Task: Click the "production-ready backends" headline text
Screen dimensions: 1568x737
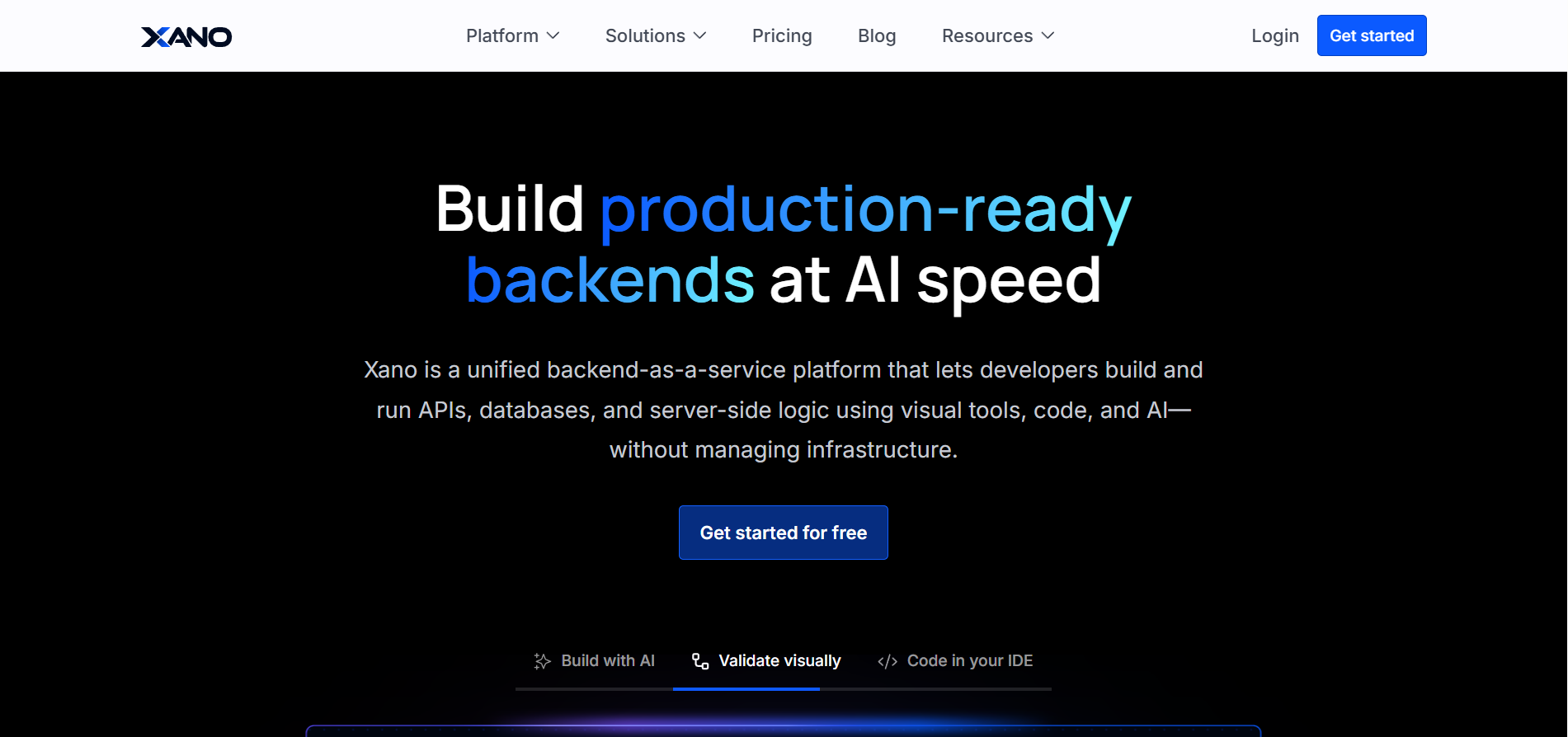Action: [x=864, y=210]
